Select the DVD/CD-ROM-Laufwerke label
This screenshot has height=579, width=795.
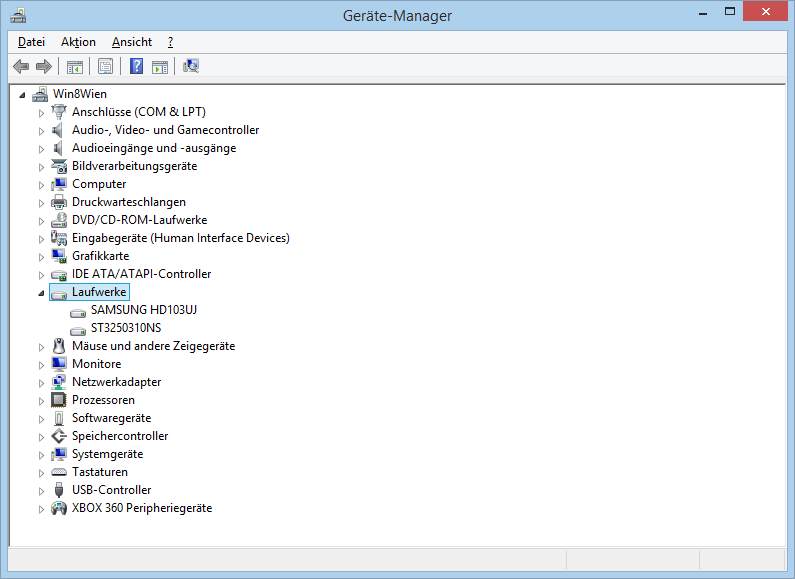click(139, 220)
